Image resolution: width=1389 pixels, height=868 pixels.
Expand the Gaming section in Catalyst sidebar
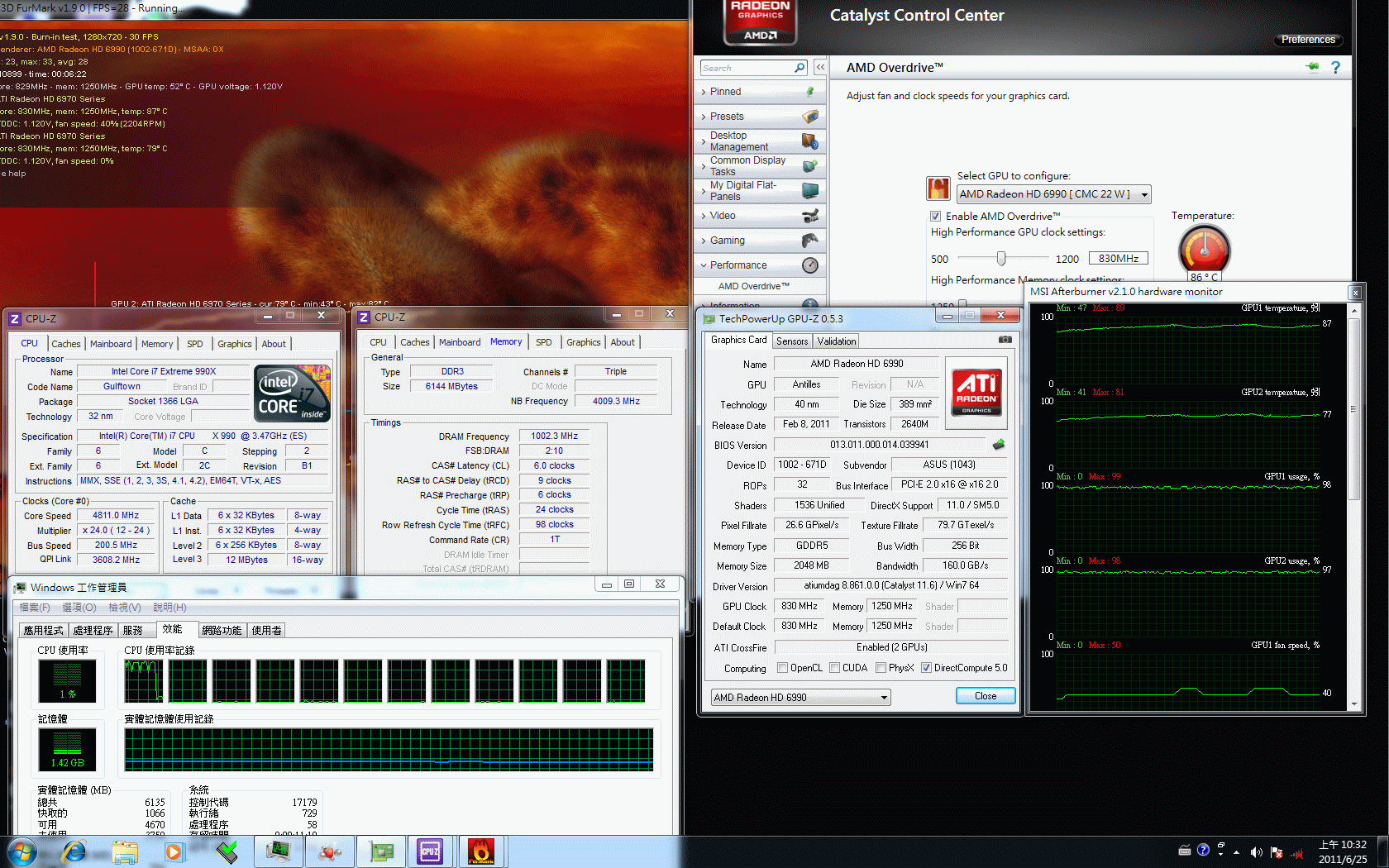(x=759, y=241)
